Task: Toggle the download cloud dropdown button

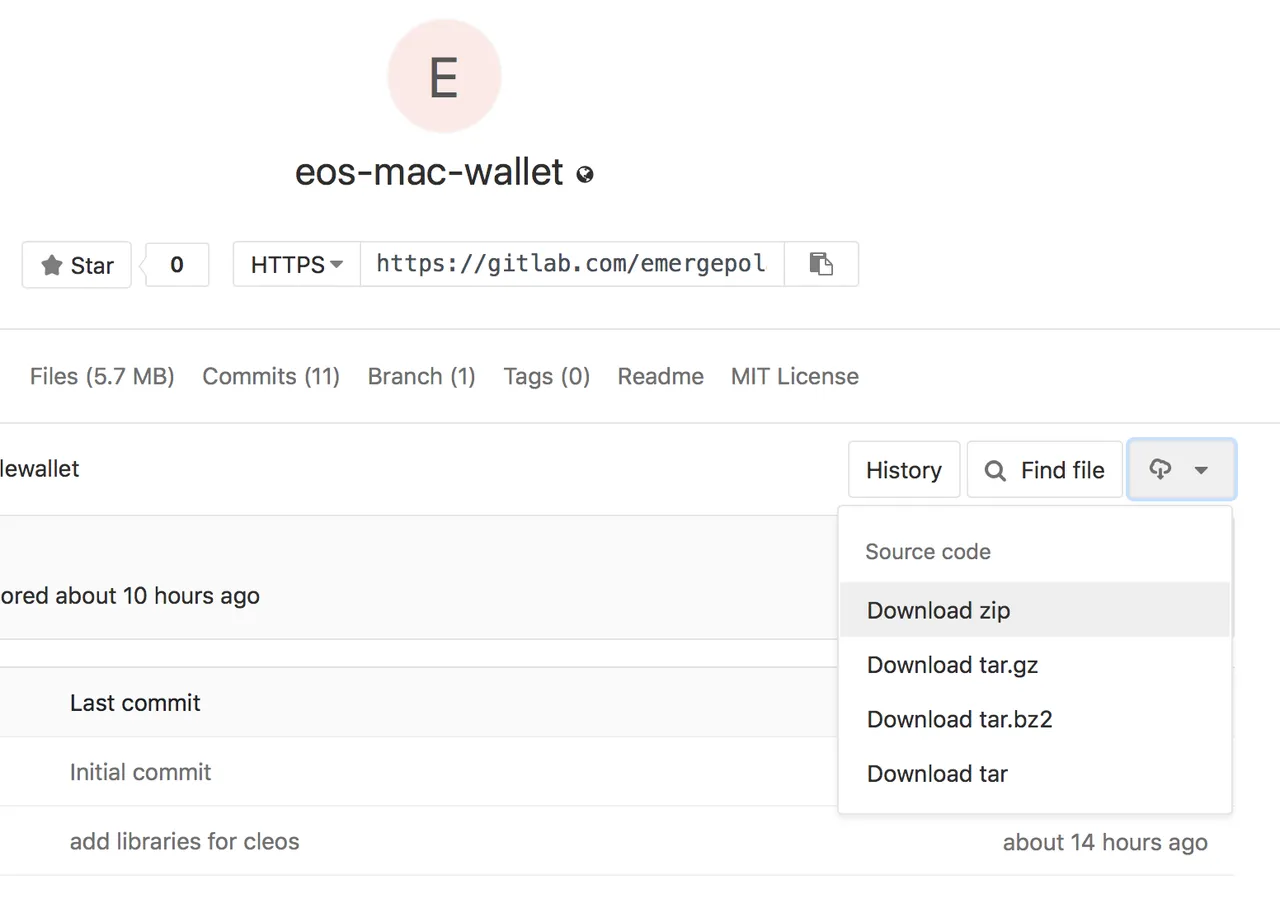Action: point(1181,470)
